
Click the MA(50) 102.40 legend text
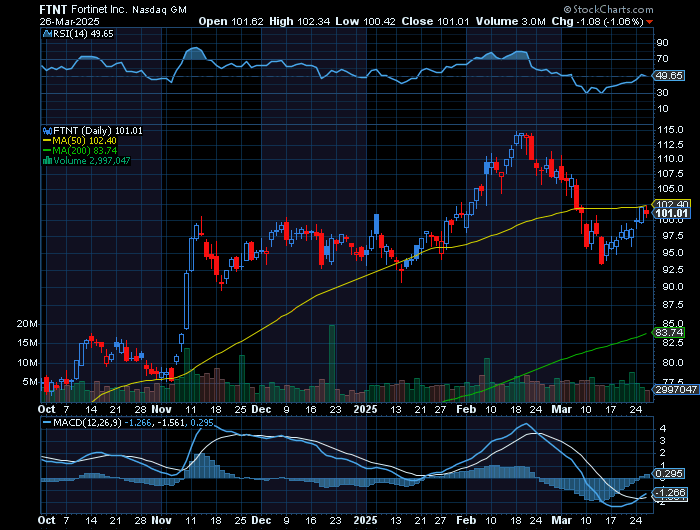[x=84, y=141]
